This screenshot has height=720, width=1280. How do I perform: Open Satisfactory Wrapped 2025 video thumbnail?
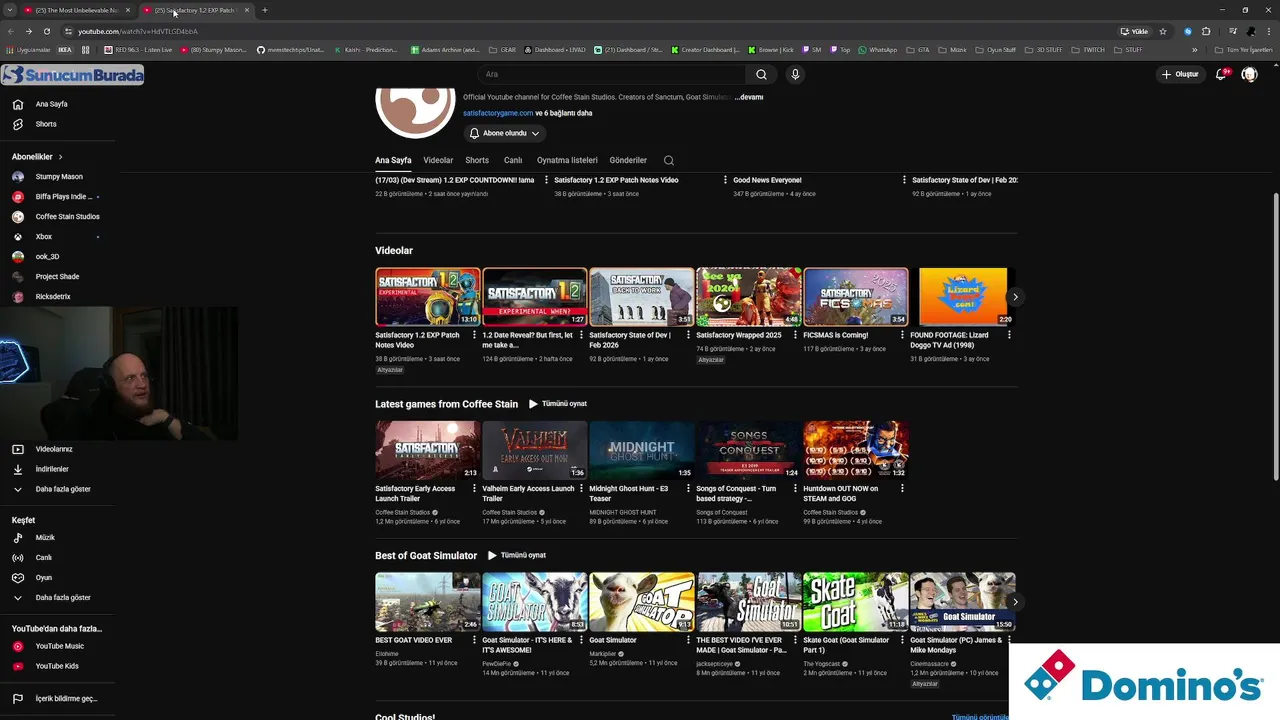pos(749,297)
